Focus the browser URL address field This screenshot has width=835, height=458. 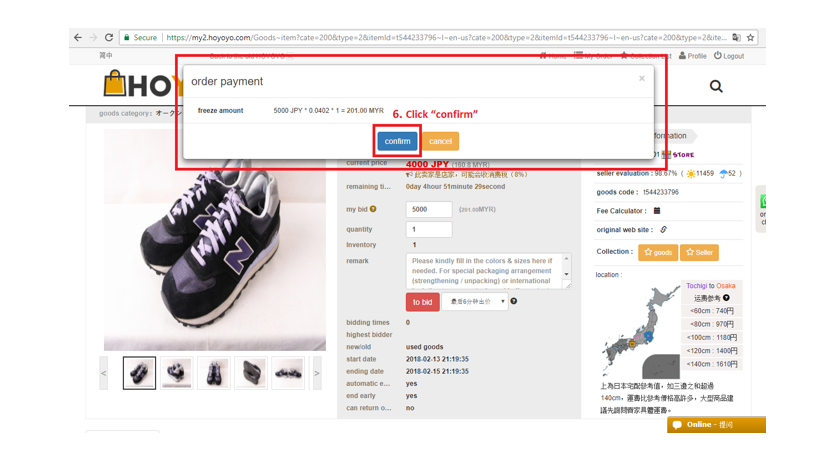[446, 37]
